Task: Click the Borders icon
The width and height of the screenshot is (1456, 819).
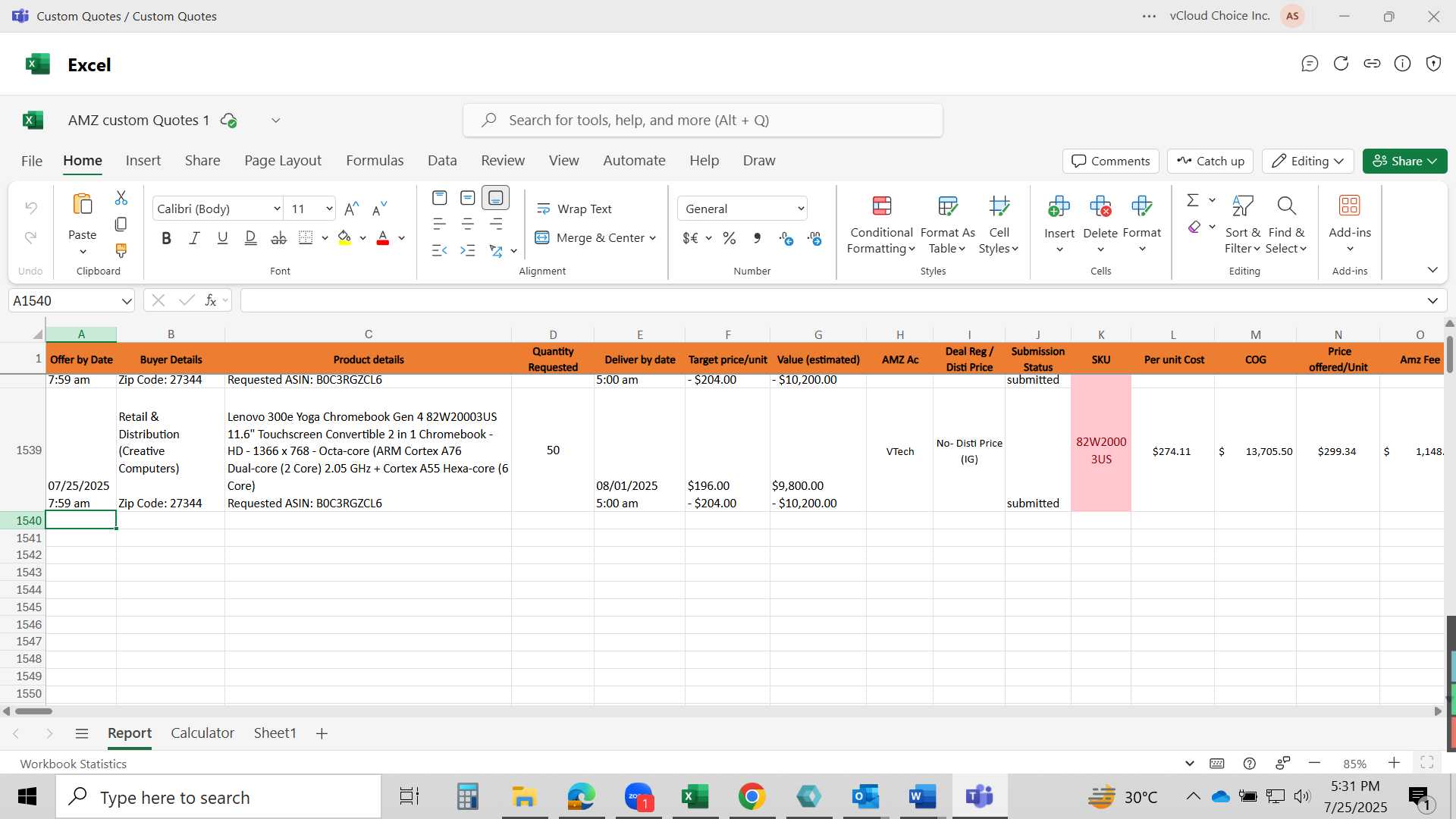Action: [x=306, y=238]
